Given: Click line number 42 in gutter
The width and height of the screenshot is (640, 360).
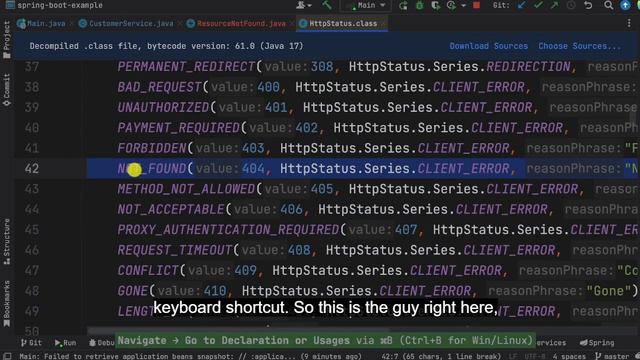Looking at the screenshot, I should [31, 169].
